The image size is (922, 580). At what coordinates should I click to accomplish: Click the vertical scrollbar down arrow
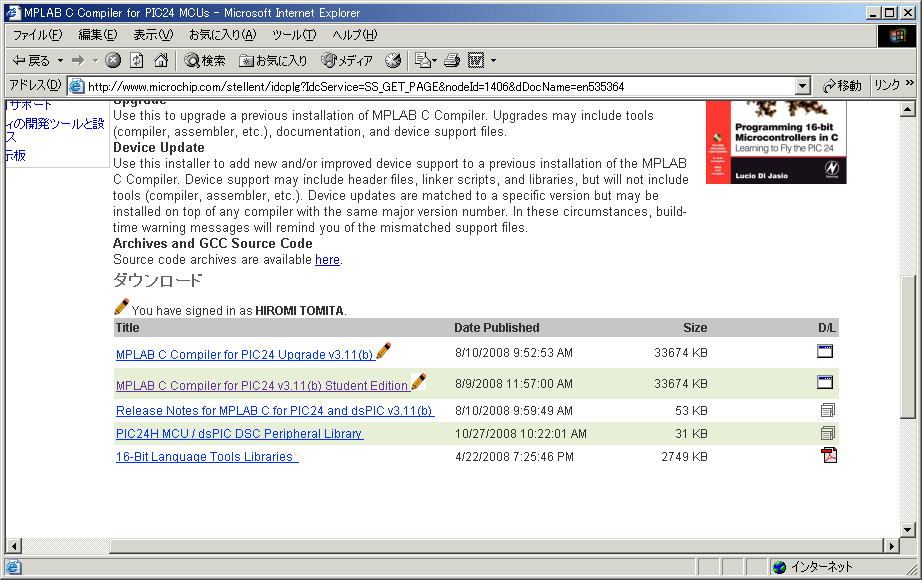click(907, 530)
